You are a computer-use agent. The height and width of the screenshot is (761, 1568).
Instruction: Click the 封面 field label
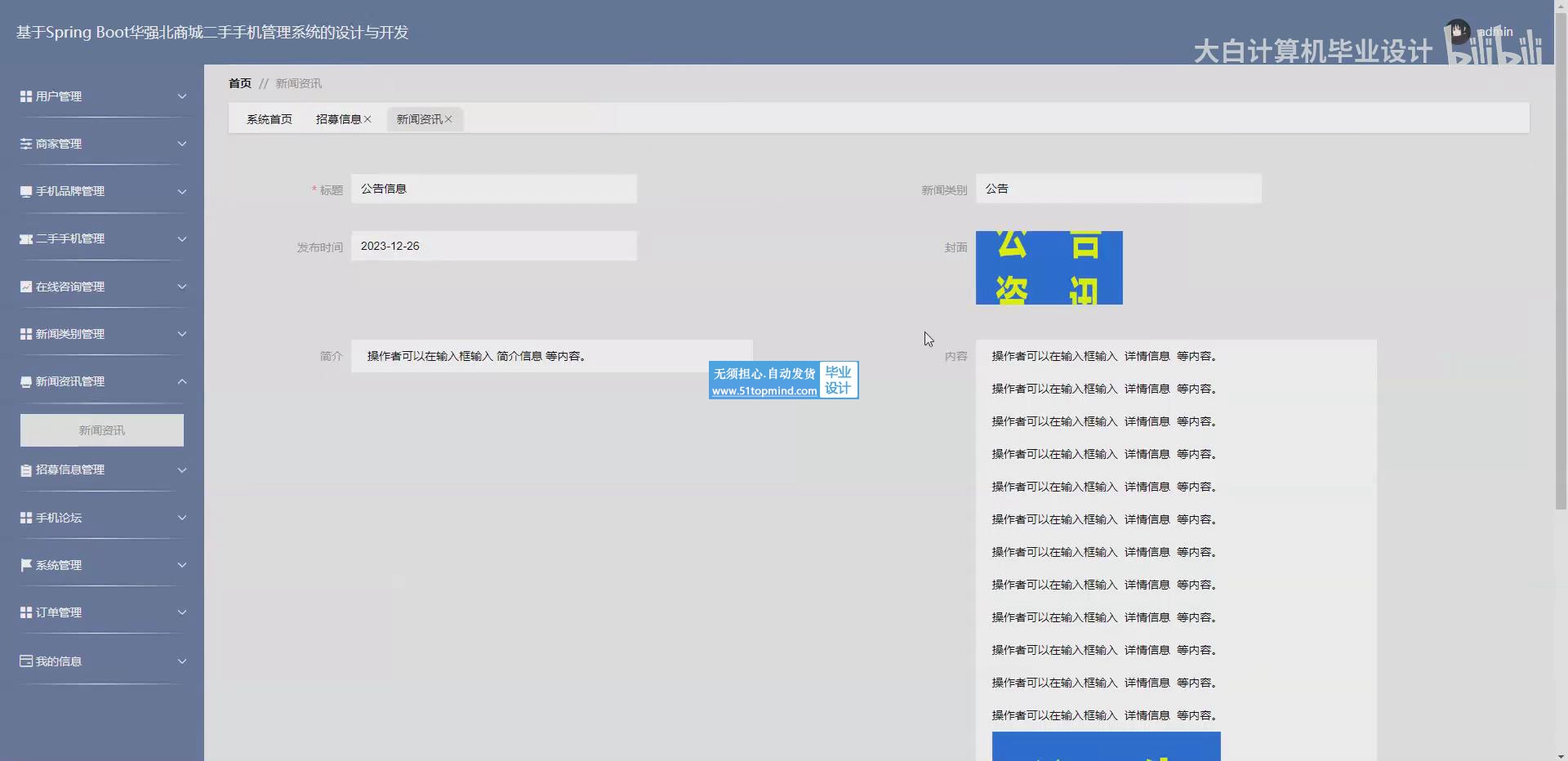pos(956,247)
